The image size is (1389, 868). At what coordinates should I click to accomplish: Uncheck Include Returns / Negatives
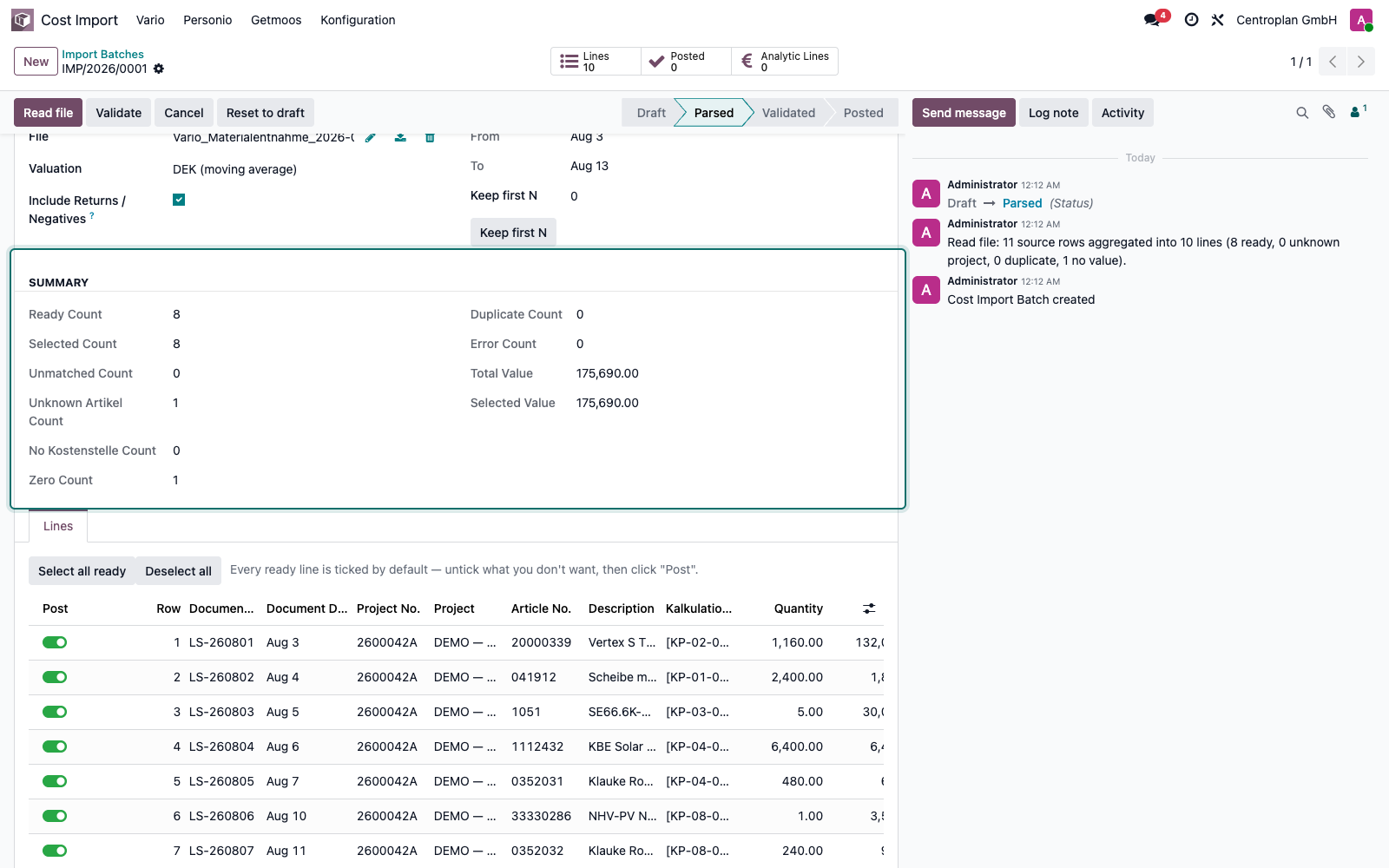(179, 200)
